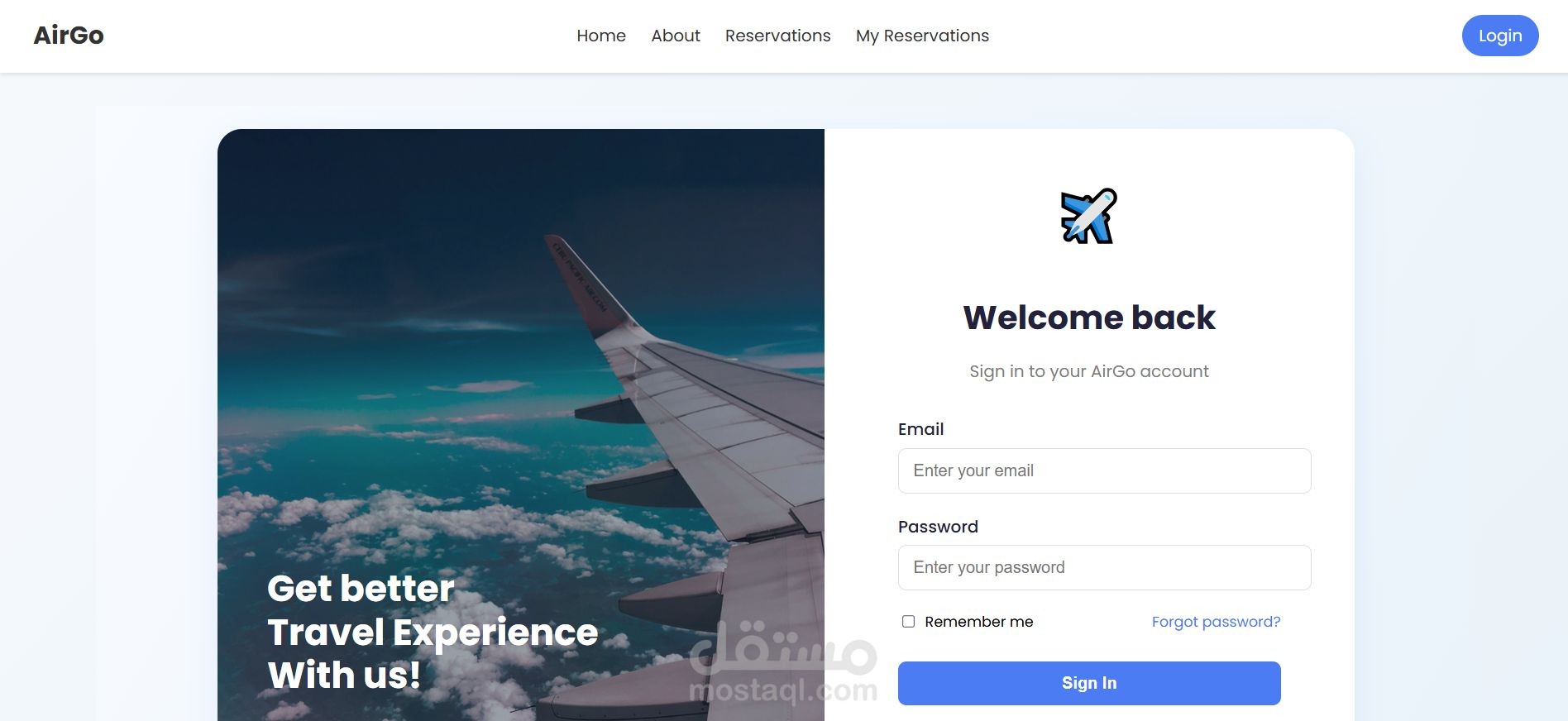1568x721 pixels.
Task: Click the Welcome back heading
Action: [1089, 318]
